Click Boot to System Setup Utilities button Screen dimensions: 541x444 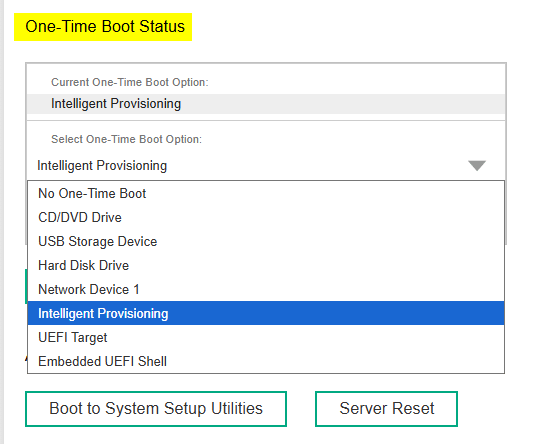(x=156, y=409)
